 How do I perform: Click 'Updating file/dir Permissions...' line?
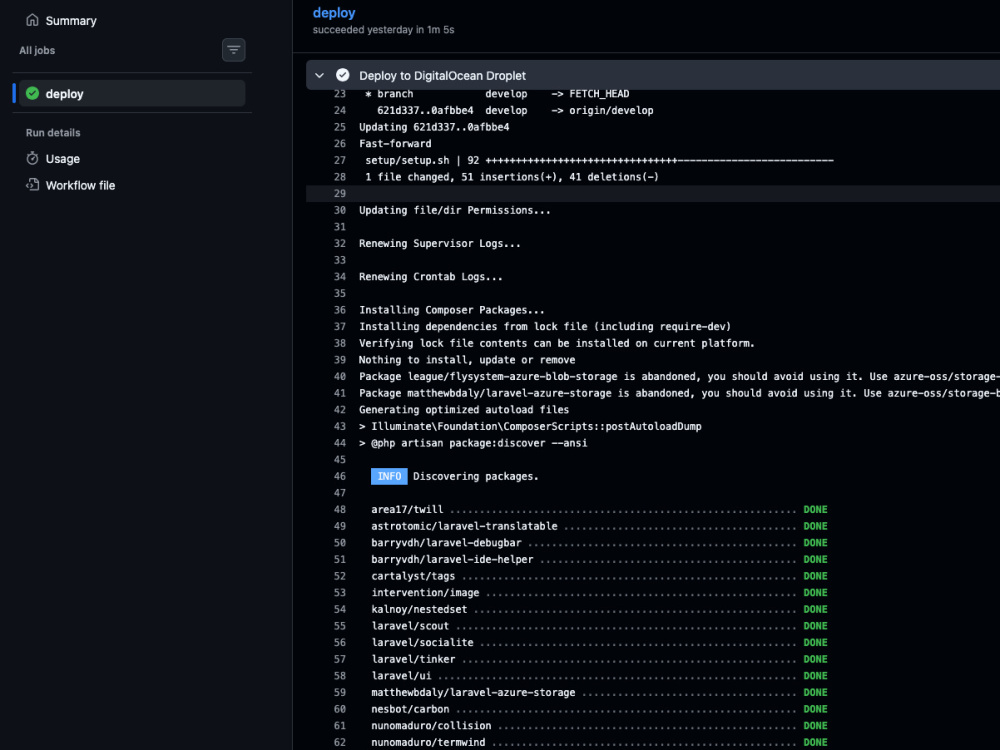[x=454, y=210]
